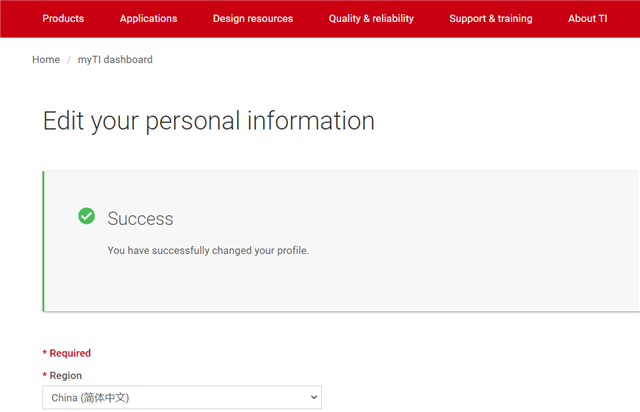Navigate to the myTI dashboard breadcrumb
Viewport: 640px width, 412px height.
point(115,60)
